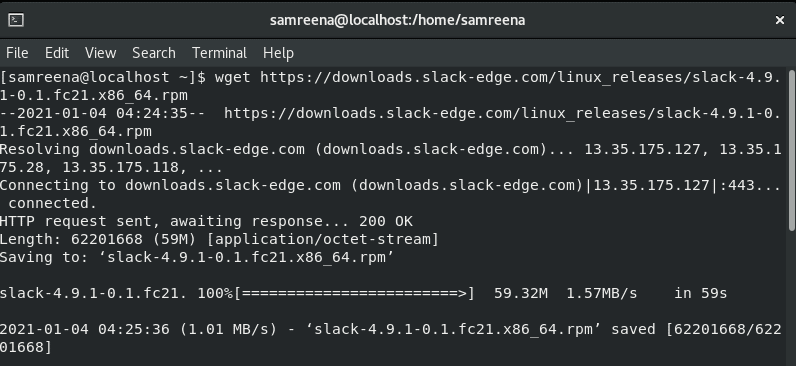Click the terminal window icon in title bar
The height and width of the screenshot is (366, 796).
(x=16, y=20)
